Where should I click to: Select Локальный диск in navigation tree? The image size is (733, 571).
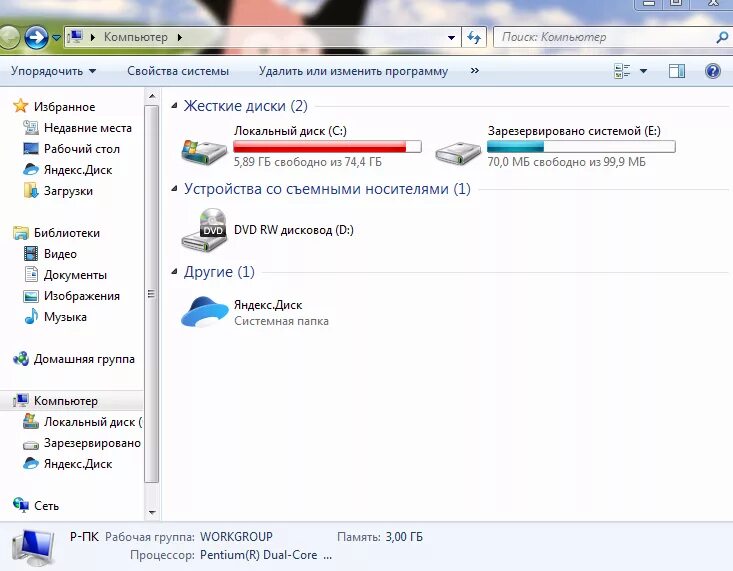click(93, 422)
